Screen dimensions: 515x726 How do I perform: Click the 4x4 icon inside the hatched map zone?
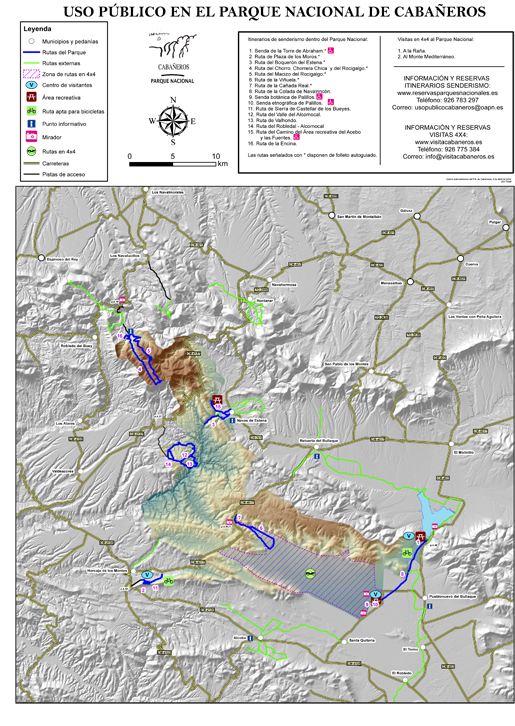pos(310,574)
